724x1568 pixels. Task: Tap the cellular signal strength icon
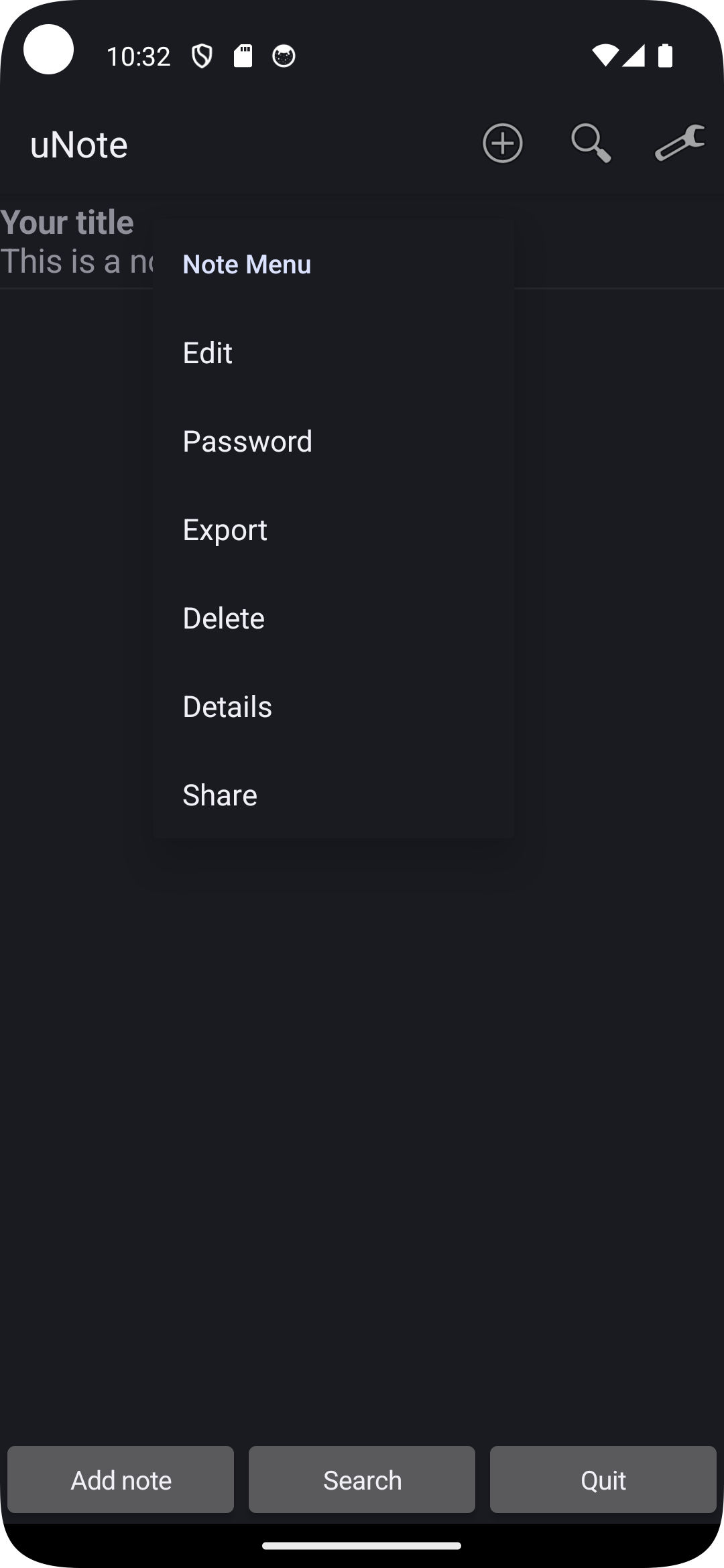click(633, 56)
